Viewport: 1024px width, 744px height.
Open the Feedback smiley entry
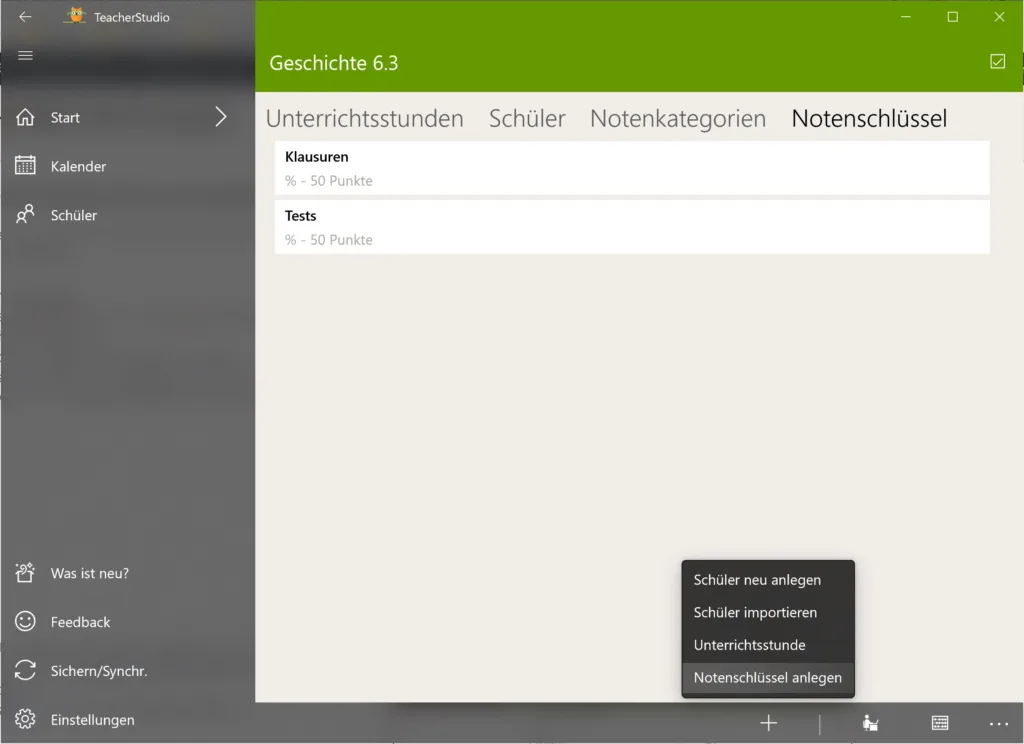pos(127,622)
